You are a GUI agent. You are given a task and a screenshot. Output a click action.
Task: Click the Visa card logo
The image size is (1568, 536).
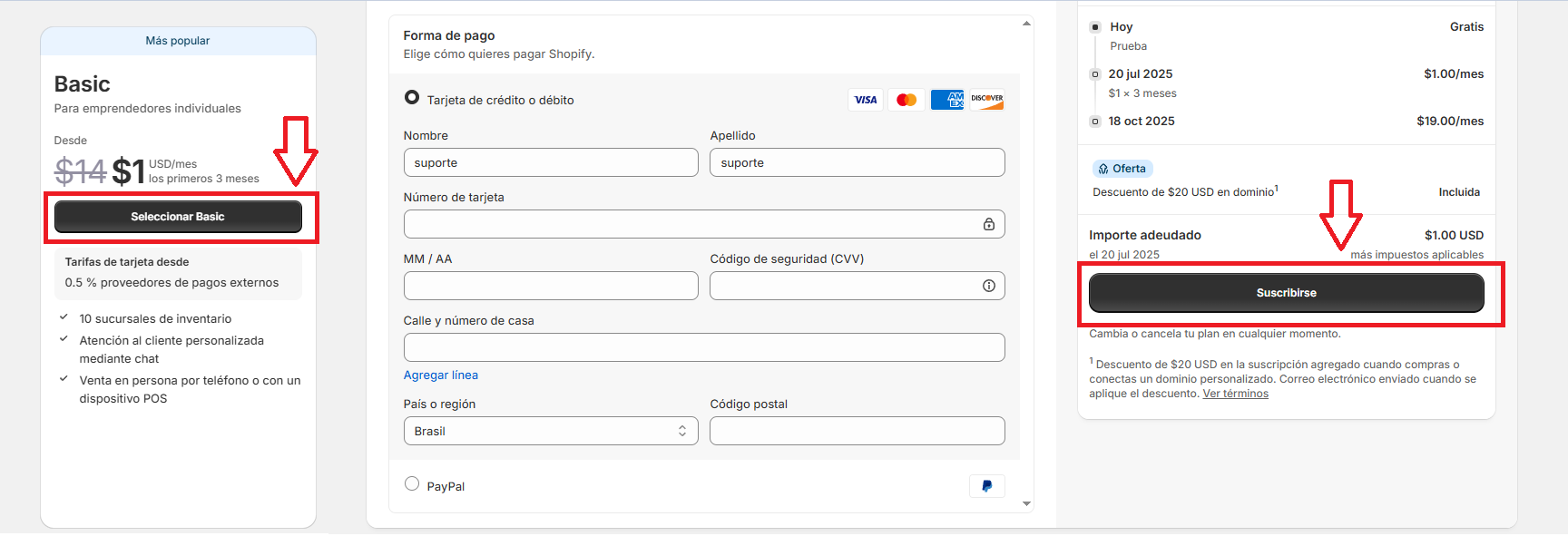[866, 100]
